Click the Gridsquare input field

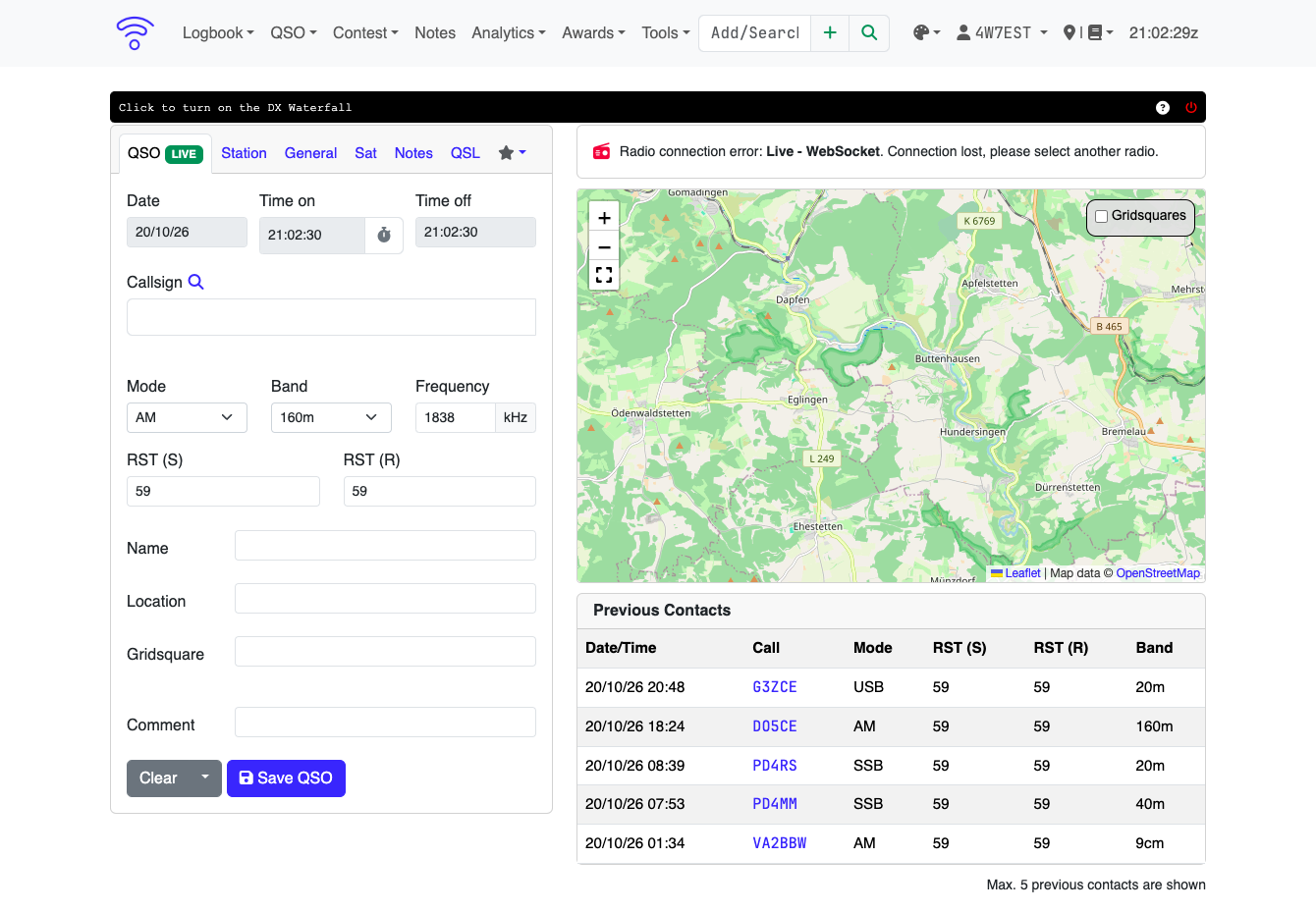(385, 651)
